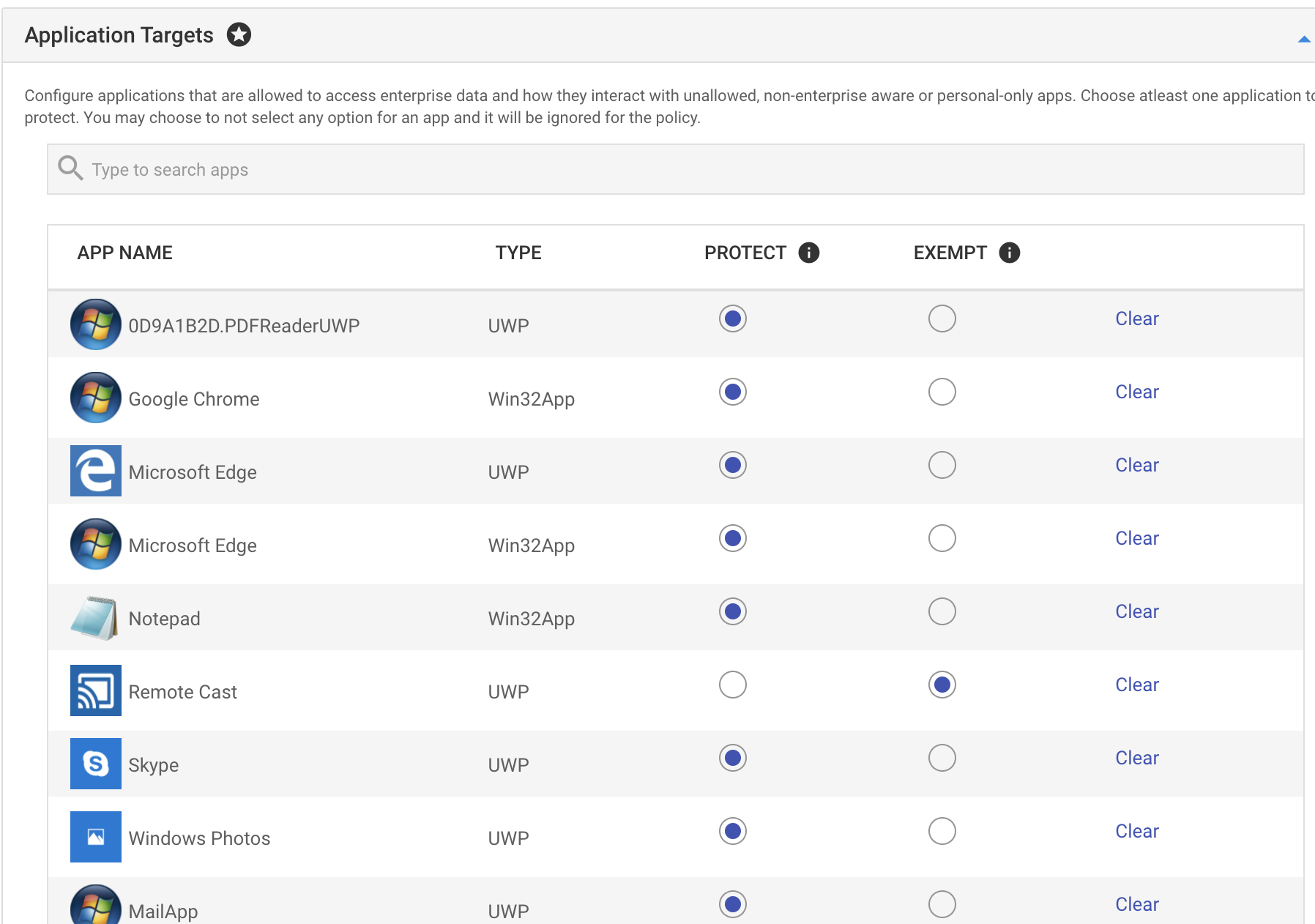Select Exempt for Microsoft Edge Win32App
Viewport: 1315px width, 924px height.
click(x=942, y=538)
